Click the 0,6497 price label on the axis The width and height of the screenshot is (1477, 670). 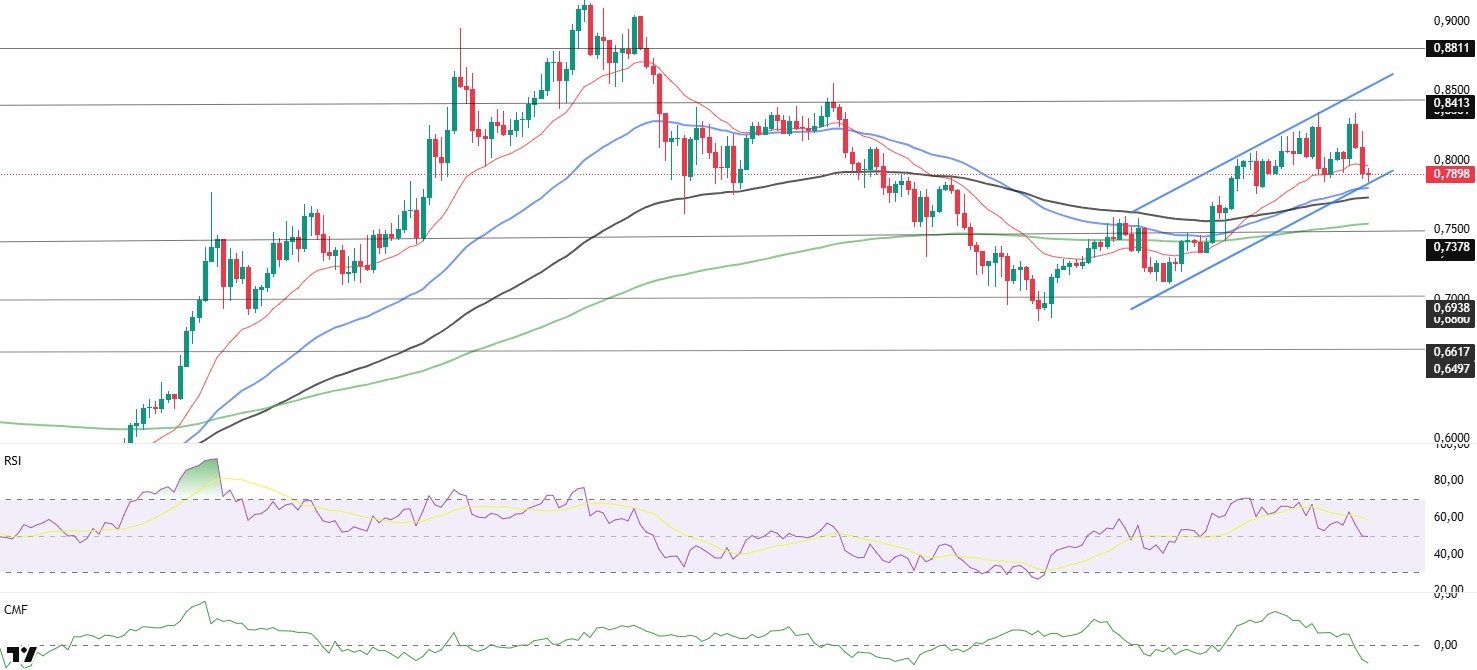click(x=1449, y=369)
